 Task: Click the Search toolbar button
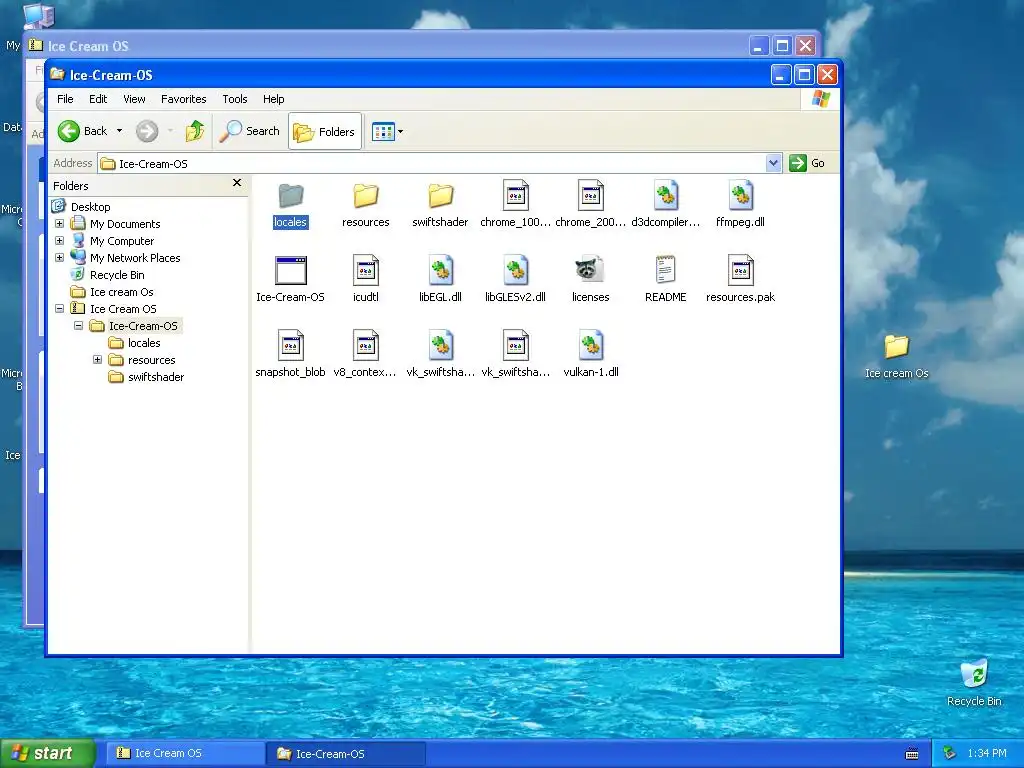(250, 131)
